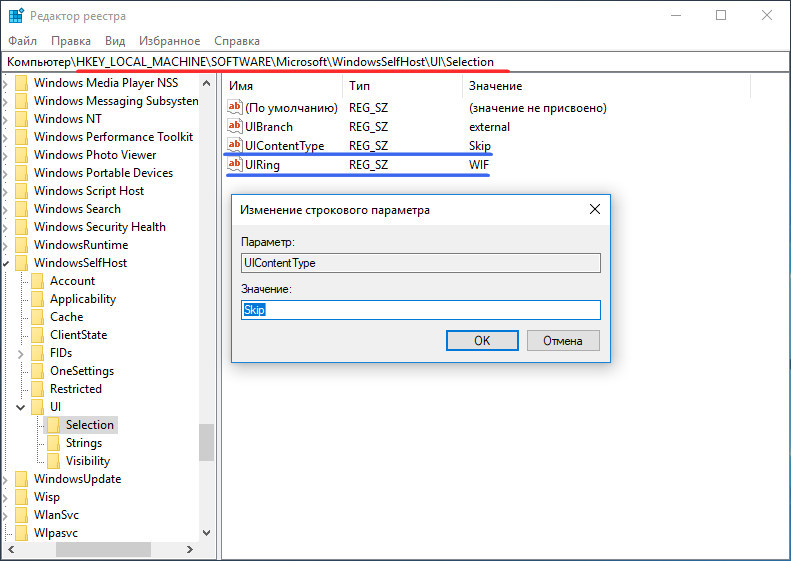Viewport: 791px width, 561px height.
Task: Expand the Windows NT tree node
Action: tap(6, 119)
